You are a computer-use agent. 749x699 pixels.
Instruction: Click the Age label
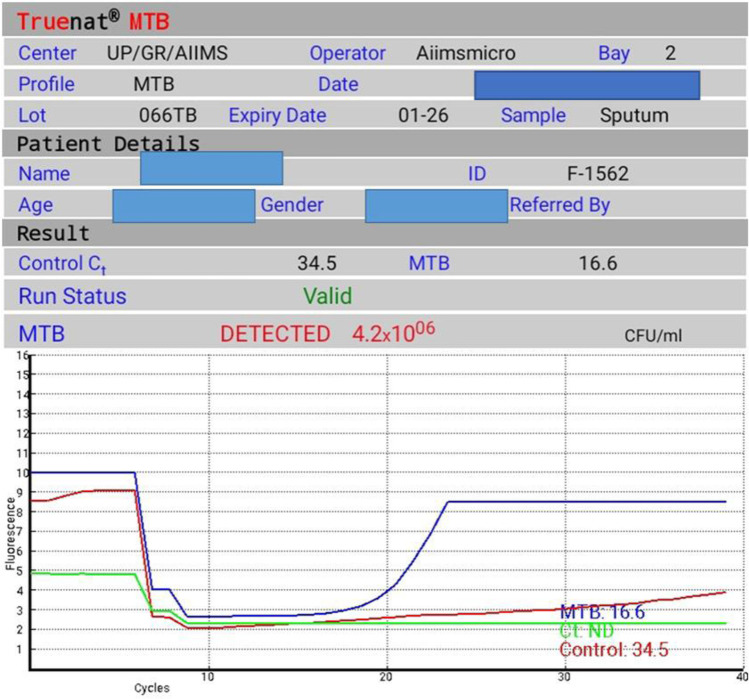click(36, 205)
